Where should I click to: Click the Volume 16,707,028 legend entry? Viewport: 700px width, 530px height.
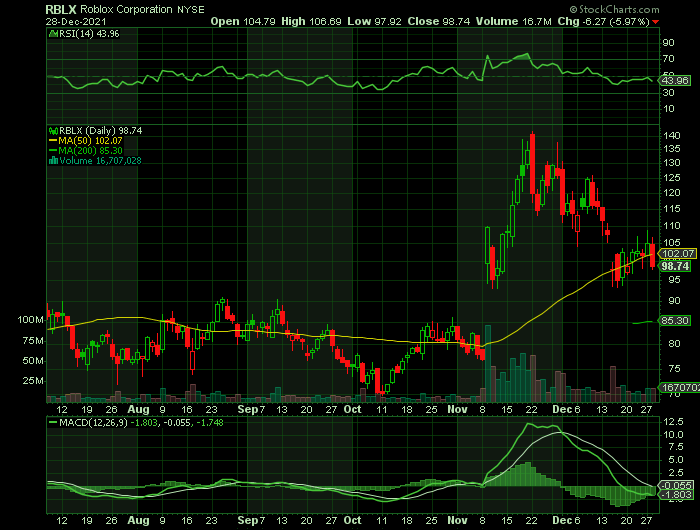pos(100,161)
